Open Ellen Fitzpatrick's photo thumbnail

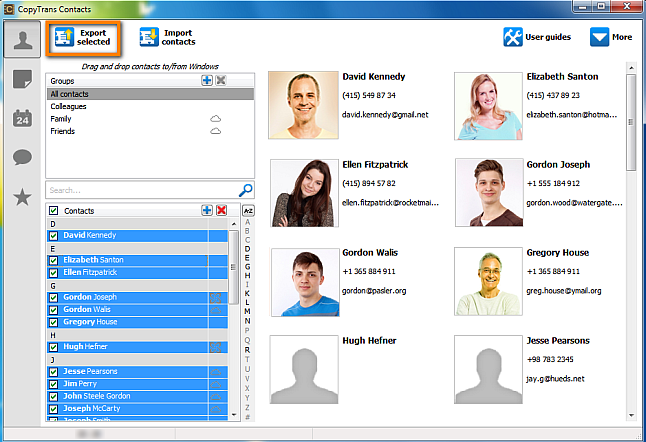click(304, 193)
